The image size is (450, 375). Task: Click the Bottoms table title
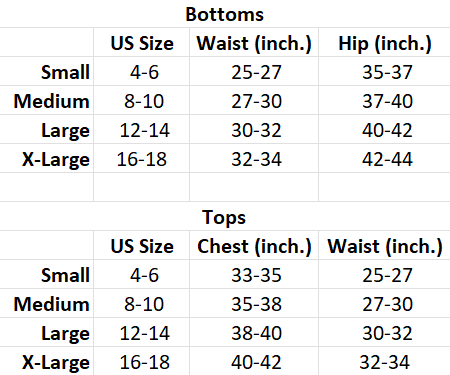(x=224, y=14)
